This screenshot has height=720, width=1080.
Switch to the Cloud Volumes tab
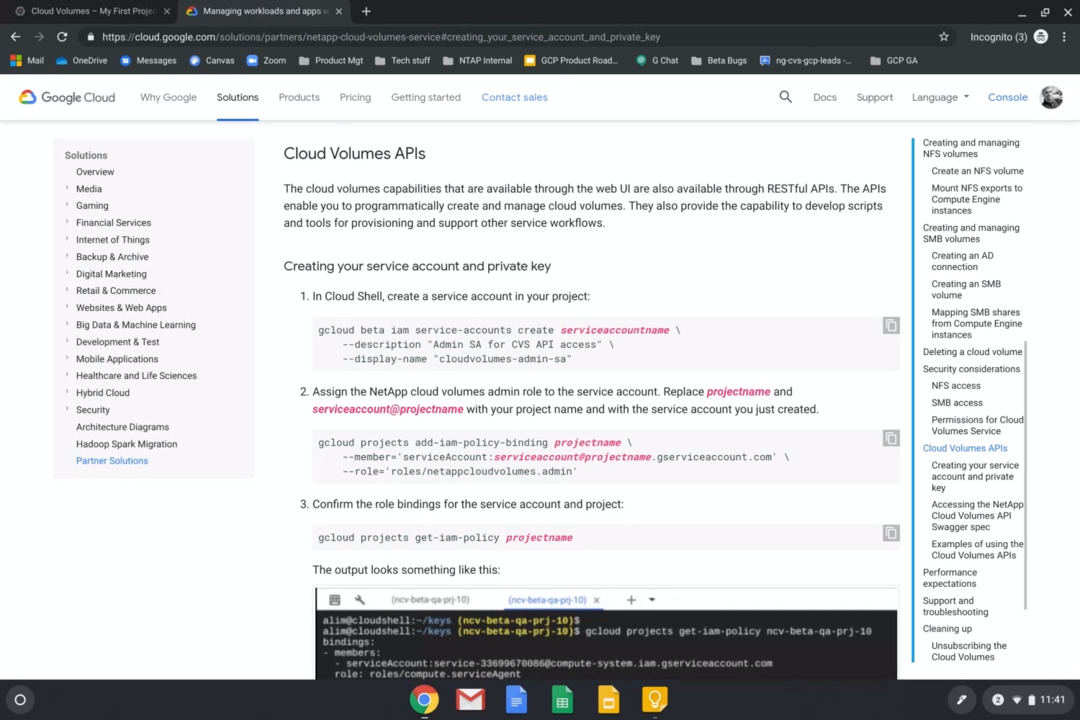coord(90,11)
